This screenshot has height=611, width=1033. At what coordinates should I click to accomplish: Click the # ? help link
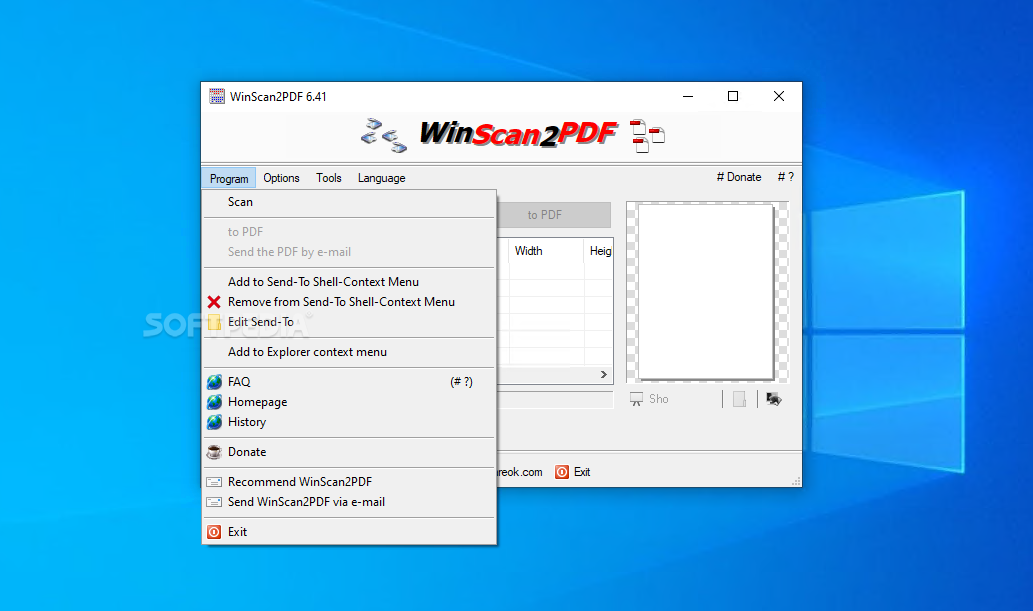[x=785, y=177]
